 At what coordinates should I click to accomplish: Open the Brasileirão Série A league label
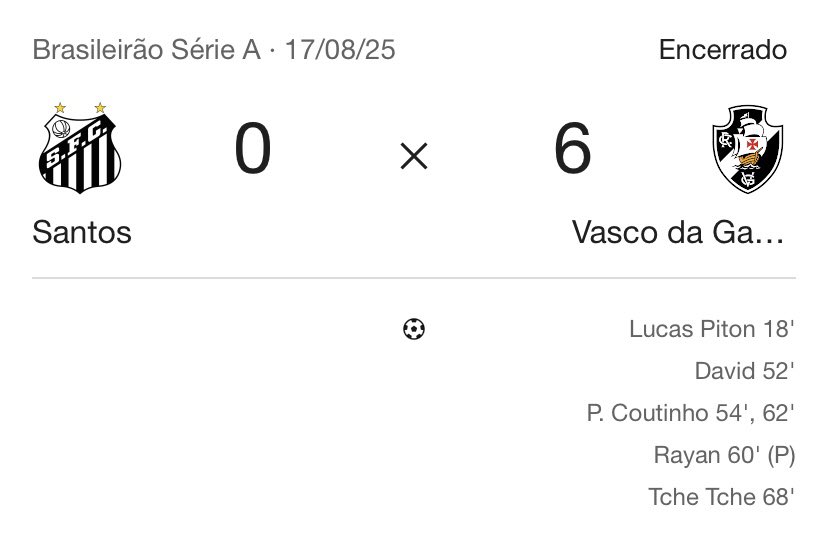[146, 50]
